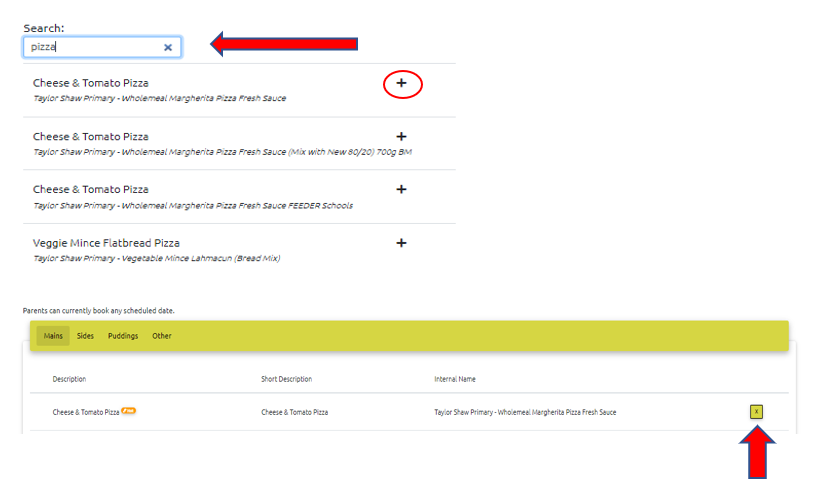Clear the pizza search text

point(168,47)
